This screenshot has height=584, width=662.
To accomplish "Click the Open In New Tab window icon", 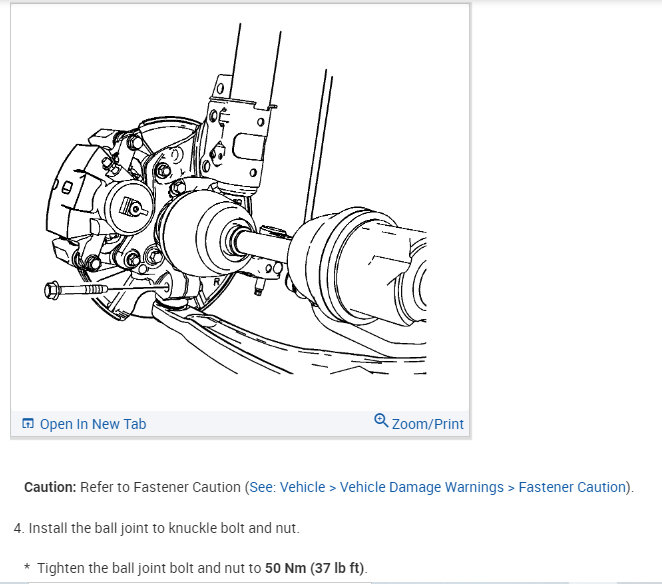I will coord(28,423).
